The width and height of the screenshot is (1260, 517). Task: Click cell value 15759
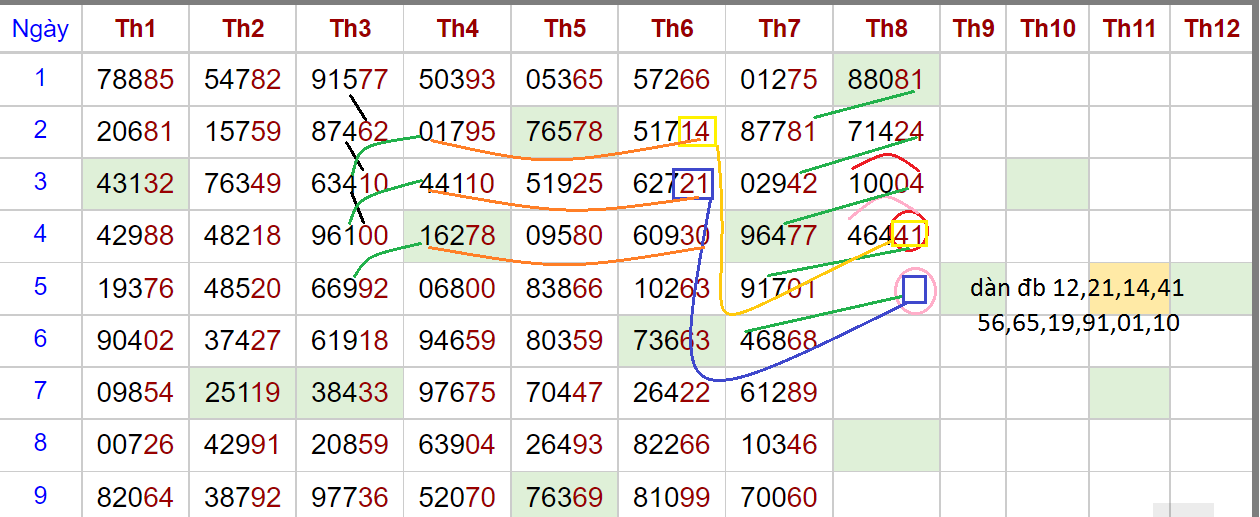(x=243, y=131)
